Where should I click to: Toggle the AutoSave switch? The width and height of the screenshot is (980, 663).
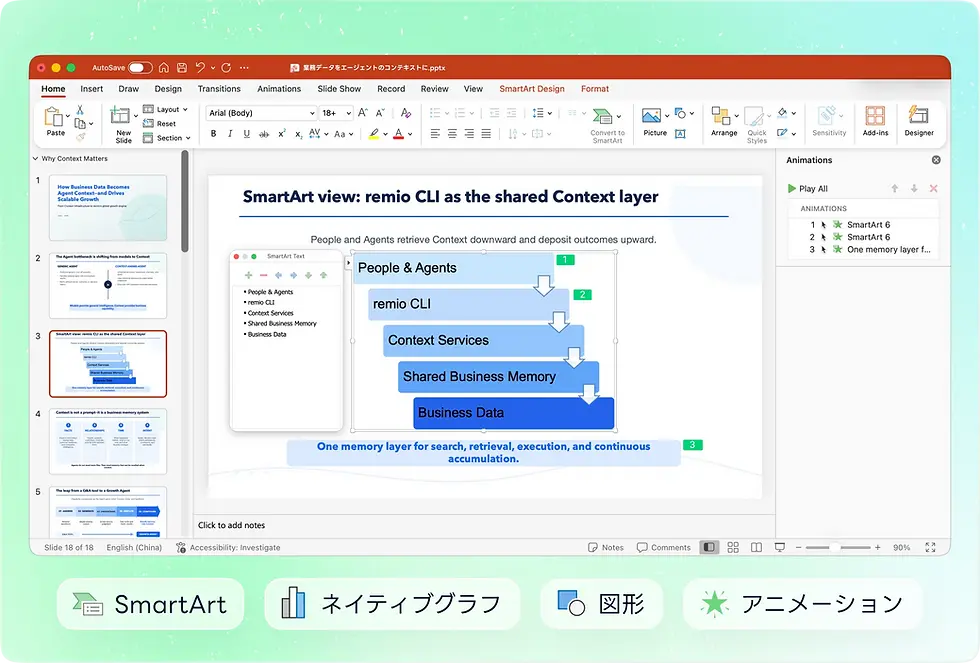click(x=140, y=67)
